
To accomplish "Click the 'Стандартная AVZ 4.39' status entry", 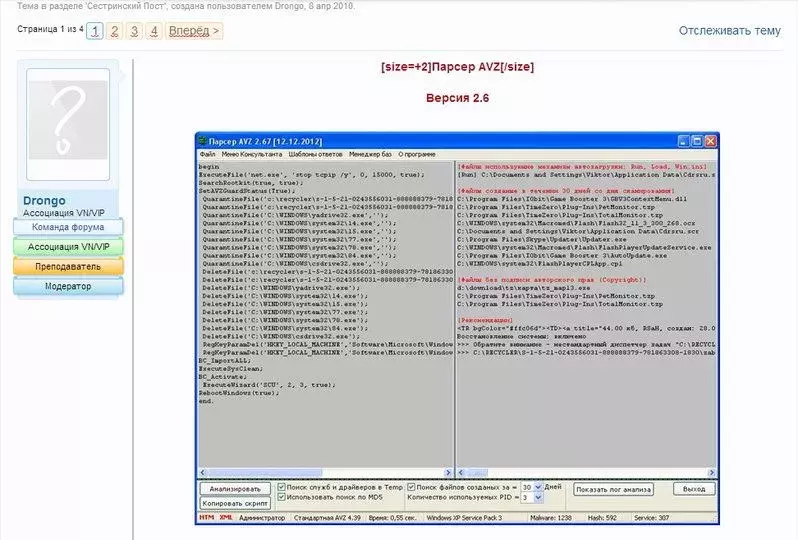I will [327, 518].
